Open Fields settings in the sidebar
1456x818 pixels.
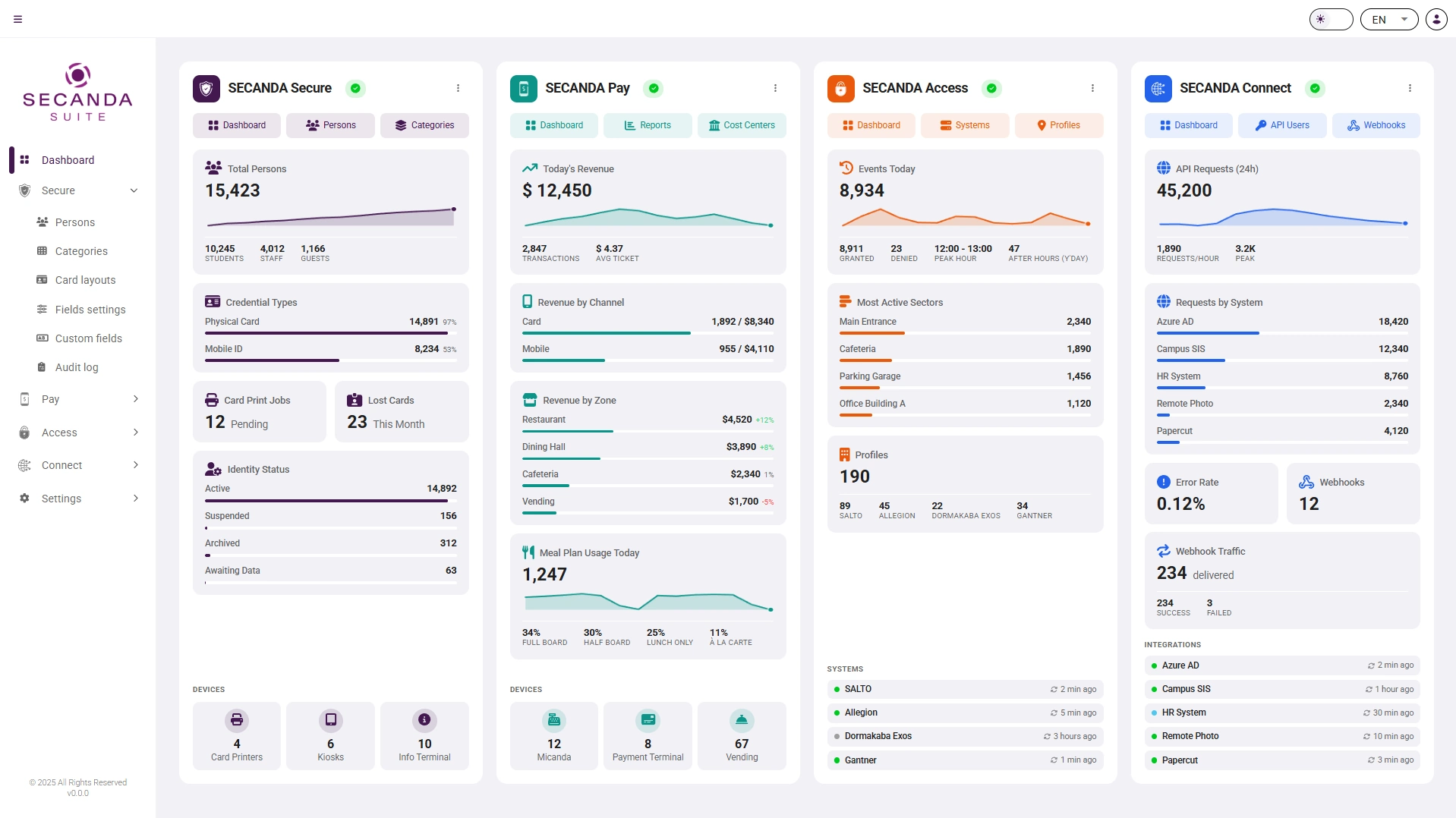point(90,310)
